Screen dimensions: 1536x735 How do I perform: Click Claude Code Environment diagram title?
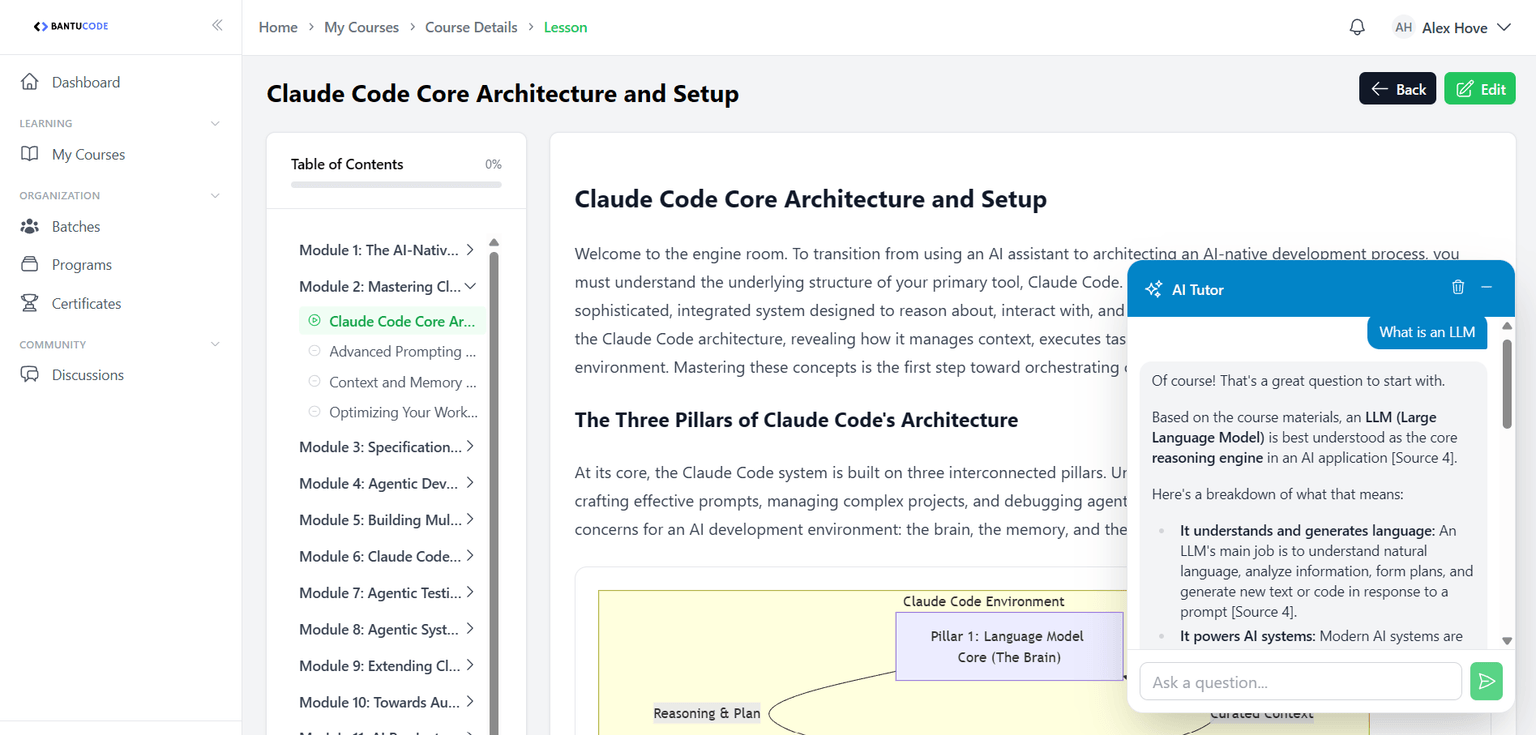coord(984,601)
